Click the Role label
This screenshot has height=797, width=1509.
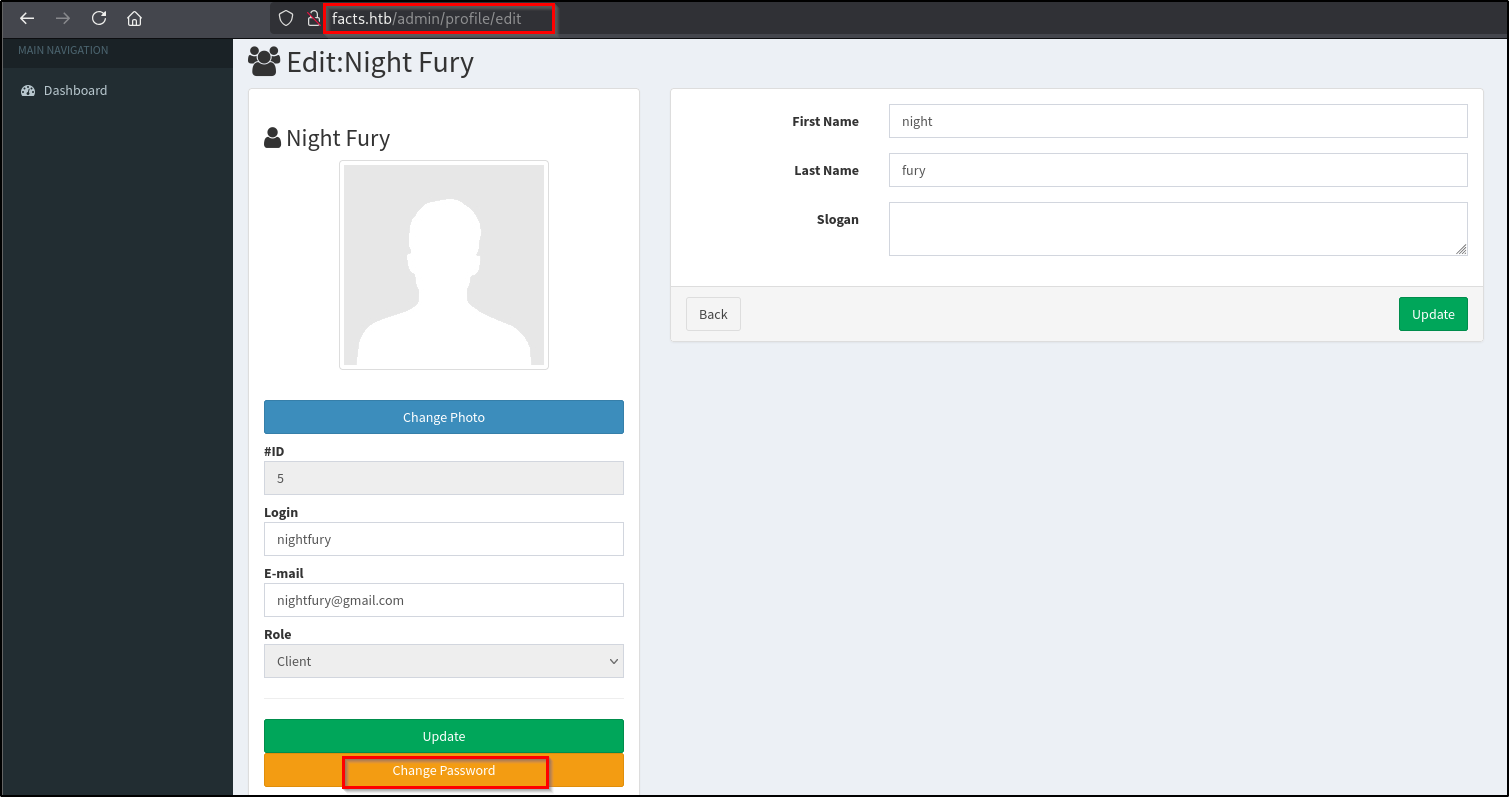pyautogui.click(x=278, y=634)
